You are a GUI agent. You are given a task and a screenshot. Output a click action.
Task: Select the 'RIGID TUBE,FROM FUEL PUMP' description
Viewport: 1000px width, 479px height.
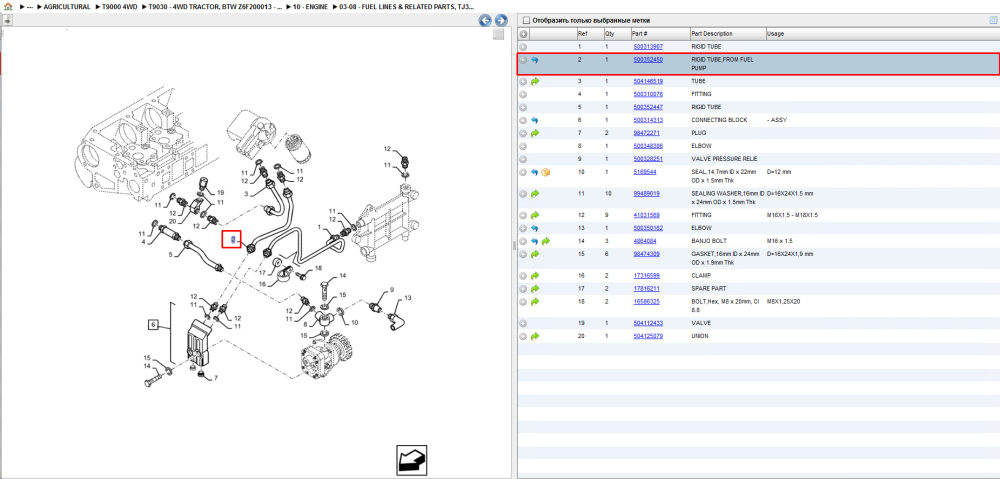(723, 63)
